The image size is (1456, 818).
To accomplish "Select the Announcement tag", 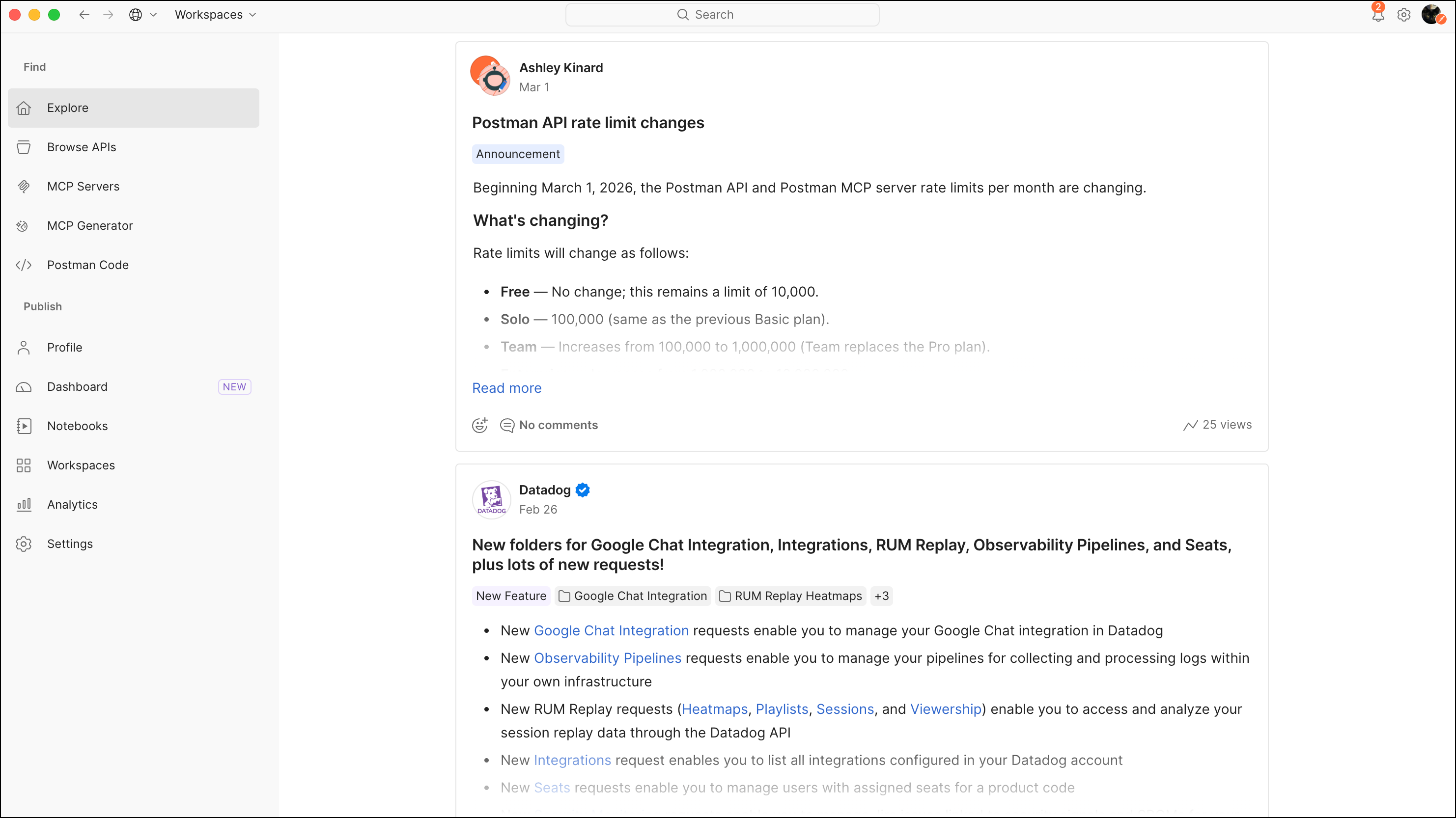I will (518, 154).
